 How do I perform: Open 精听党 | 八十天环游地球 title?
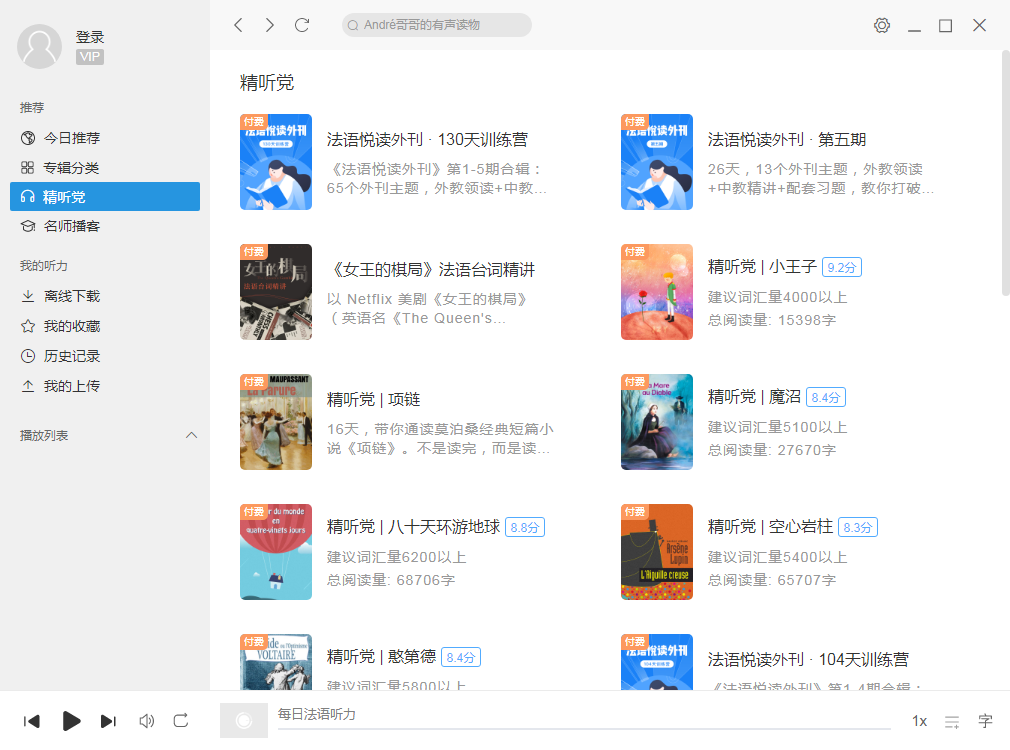click(414, 527)
